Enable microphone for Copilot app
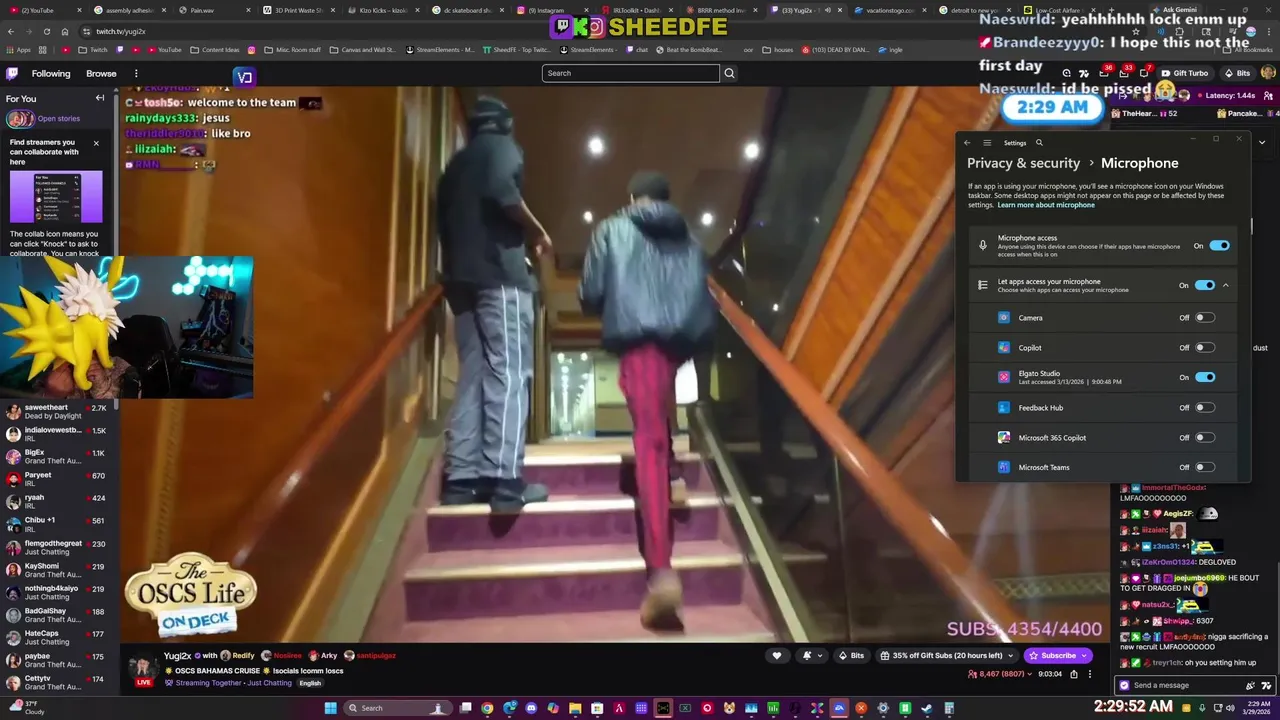The height and width of the screenshot is (720, 1280). (x=1205, y=348)
